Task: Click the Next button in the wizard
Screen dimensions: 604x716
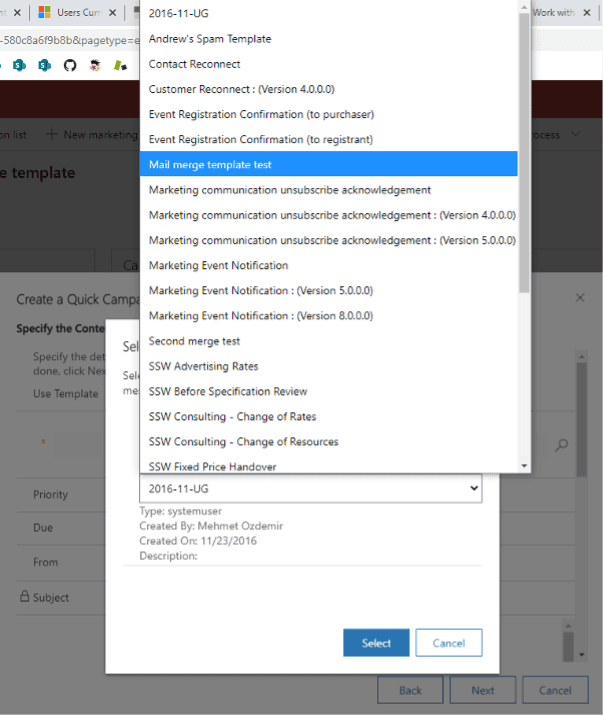Action: [482, 690]
